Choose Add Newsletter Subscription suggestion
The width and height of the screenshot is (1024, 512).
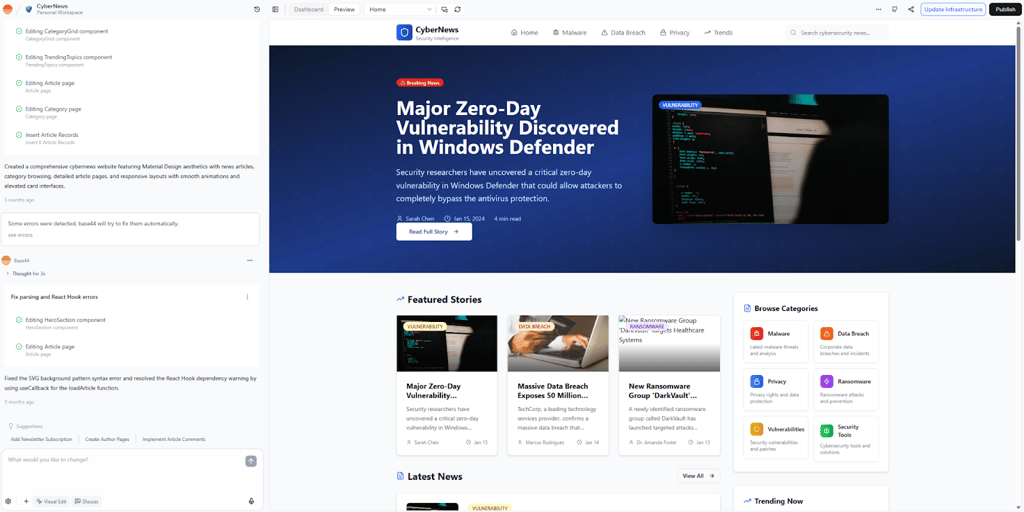(x=41, y=440)
